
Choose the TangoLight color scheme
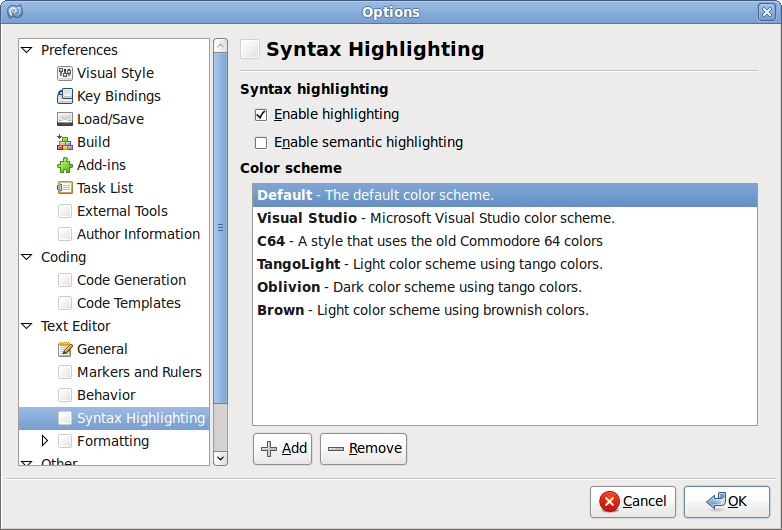pyautogui.click(x=505, y=264)
